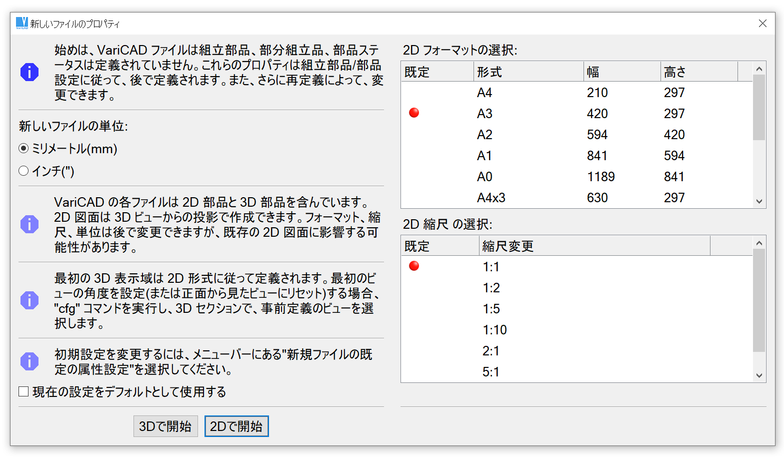784x458 pixels.
Task: Click the info icon beside the cfg command text
Action: tap(31, 298)
